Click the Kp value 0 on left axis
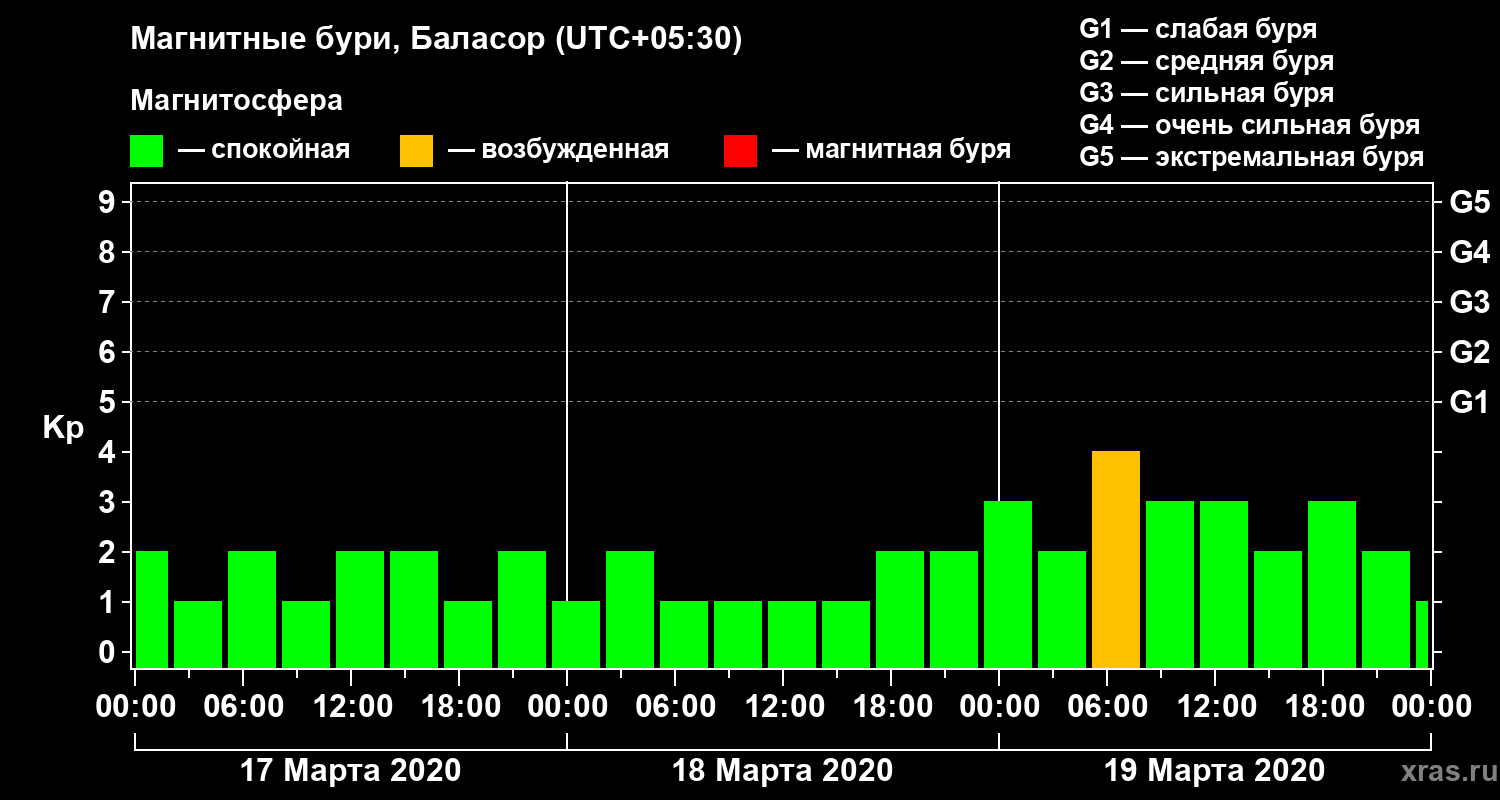Image resolution: width=1500 pixels, height=800 pixels. tap(109, 652)
